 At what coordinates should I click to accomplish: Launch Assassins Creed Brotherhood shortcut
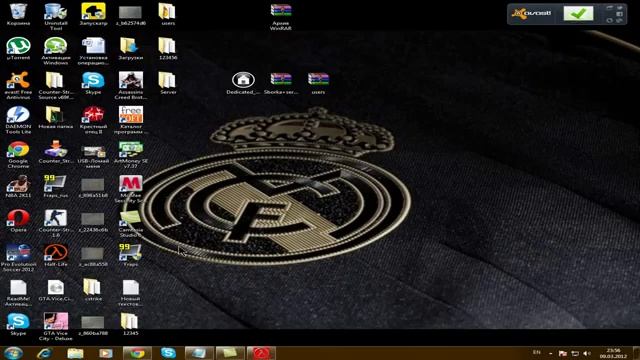pyautogui.click(x=131, y=81)
